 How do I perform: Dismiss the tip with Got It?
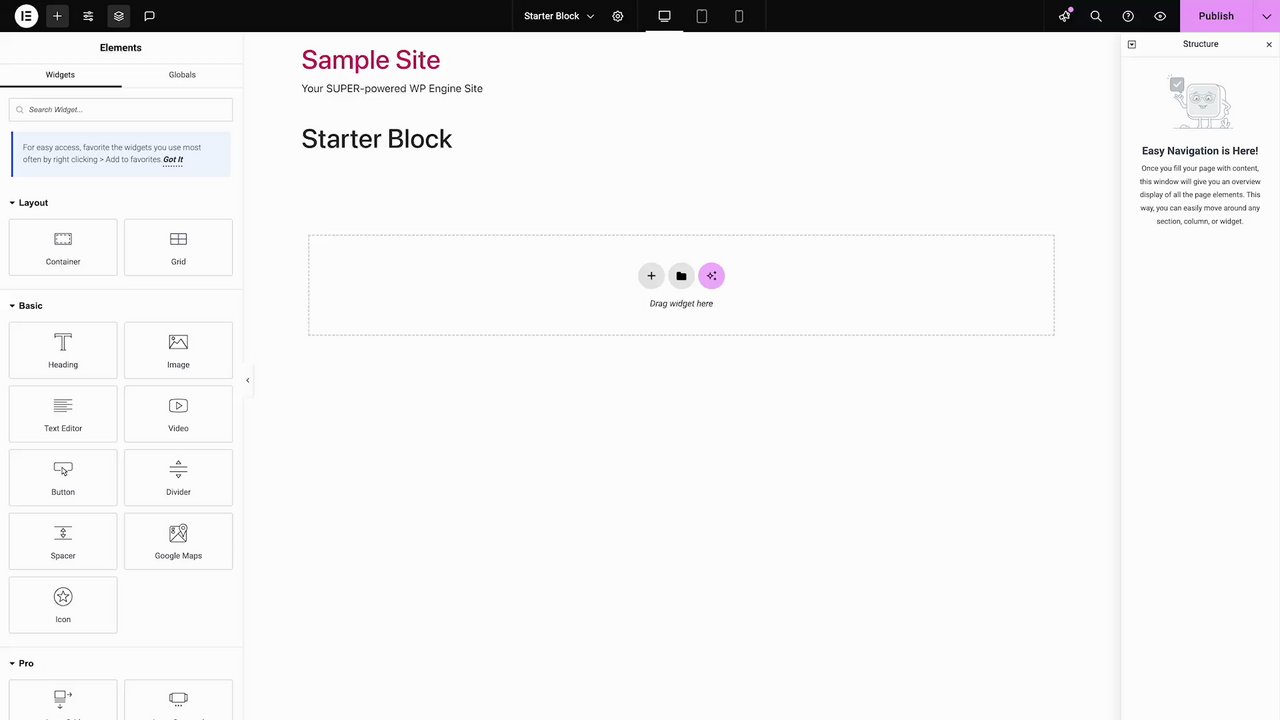click(x=173, y=160)
